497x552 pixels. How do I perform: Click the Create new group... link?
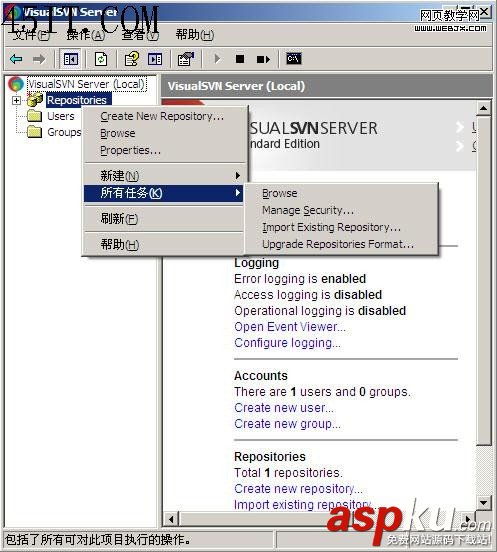click(x=288, y=424)
